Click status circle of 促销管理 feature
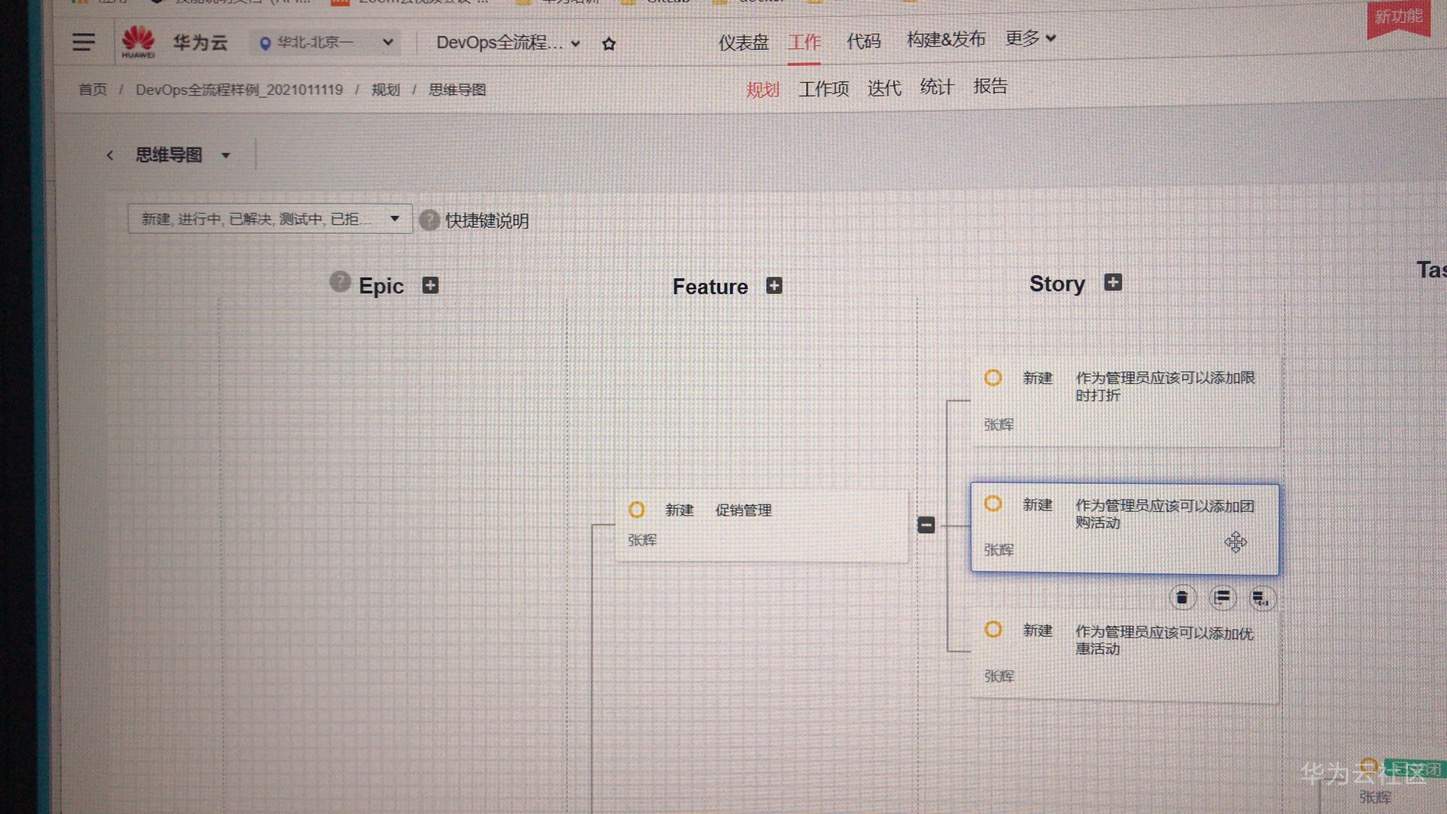Screen dimensions: 1447x814 tap(636, 510)
